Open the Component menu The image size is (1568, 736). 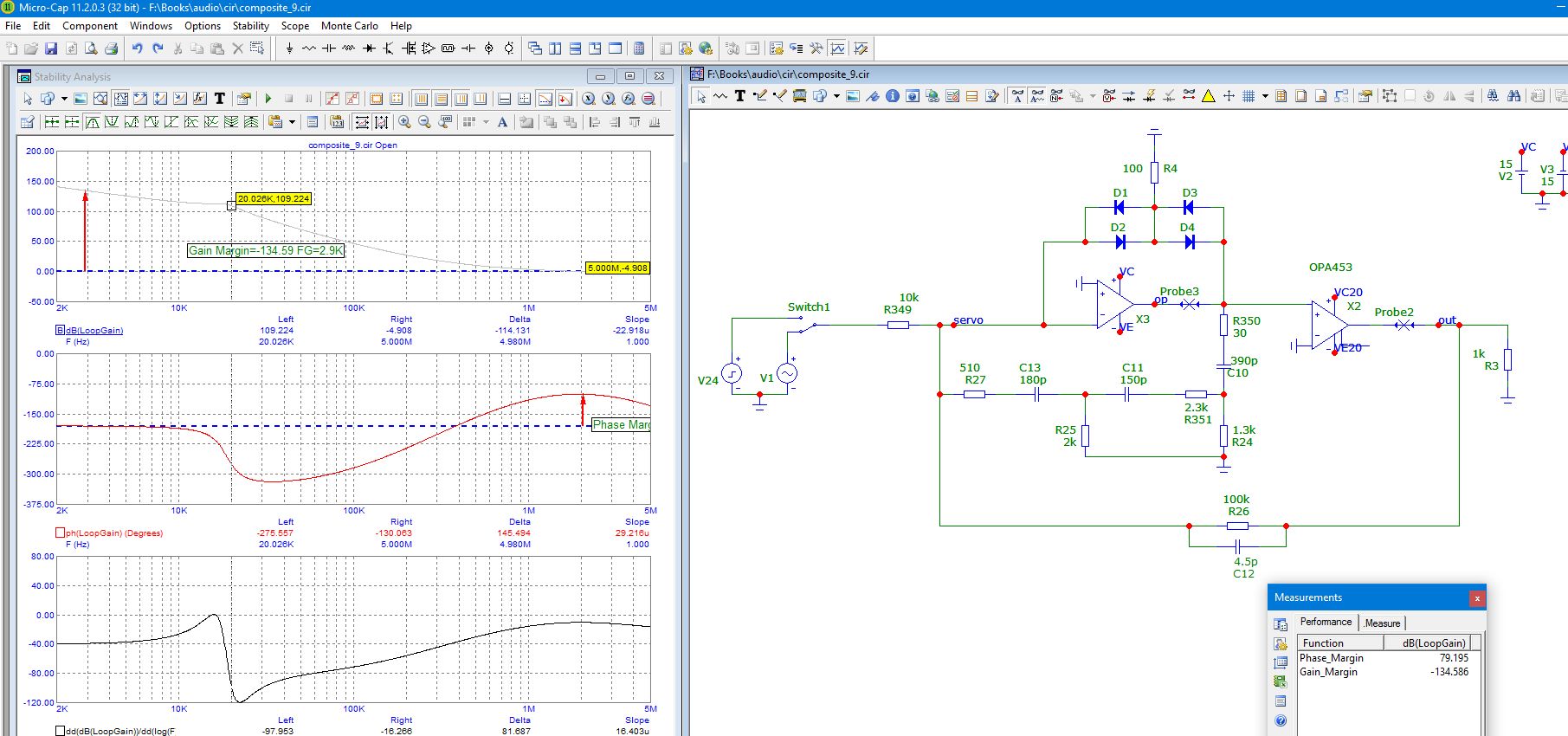[90, 26]
